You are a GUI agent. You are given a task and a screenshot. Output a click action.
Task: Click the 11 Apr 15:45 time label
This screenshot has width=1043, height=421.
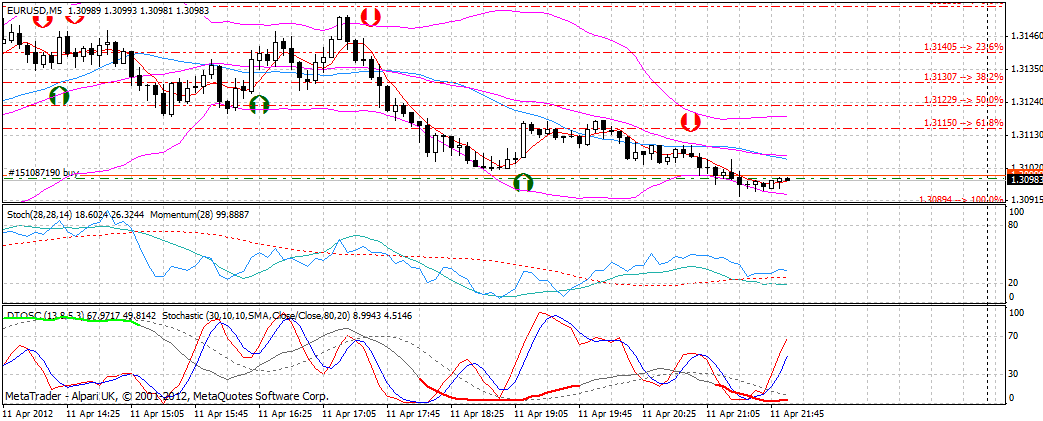pyautogui.click(x=222, y=413)
